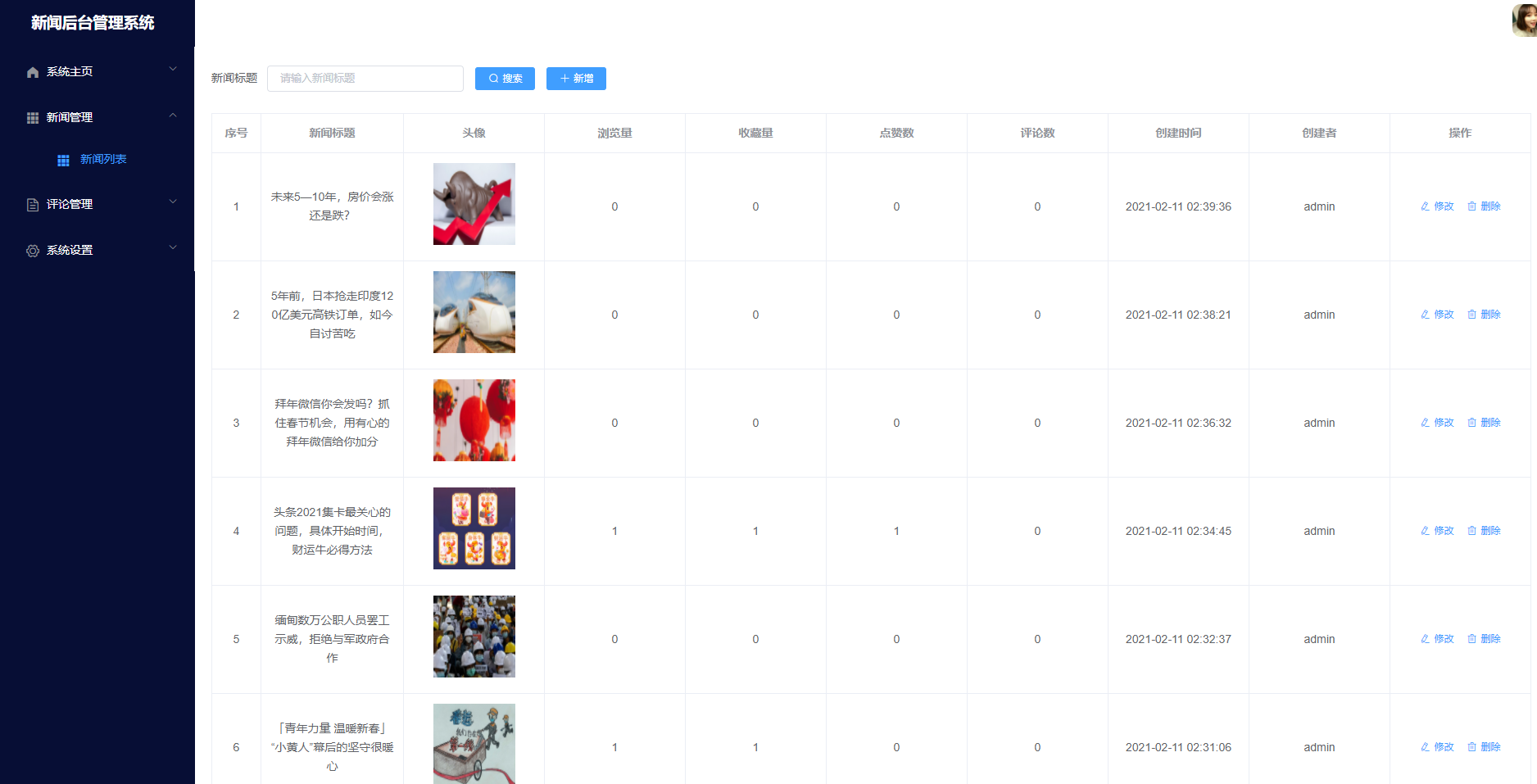Screen dimensions: 1537x784
Task: Open the collectible cards thumbnail in row 4
Action: click(x=474, y=528)
